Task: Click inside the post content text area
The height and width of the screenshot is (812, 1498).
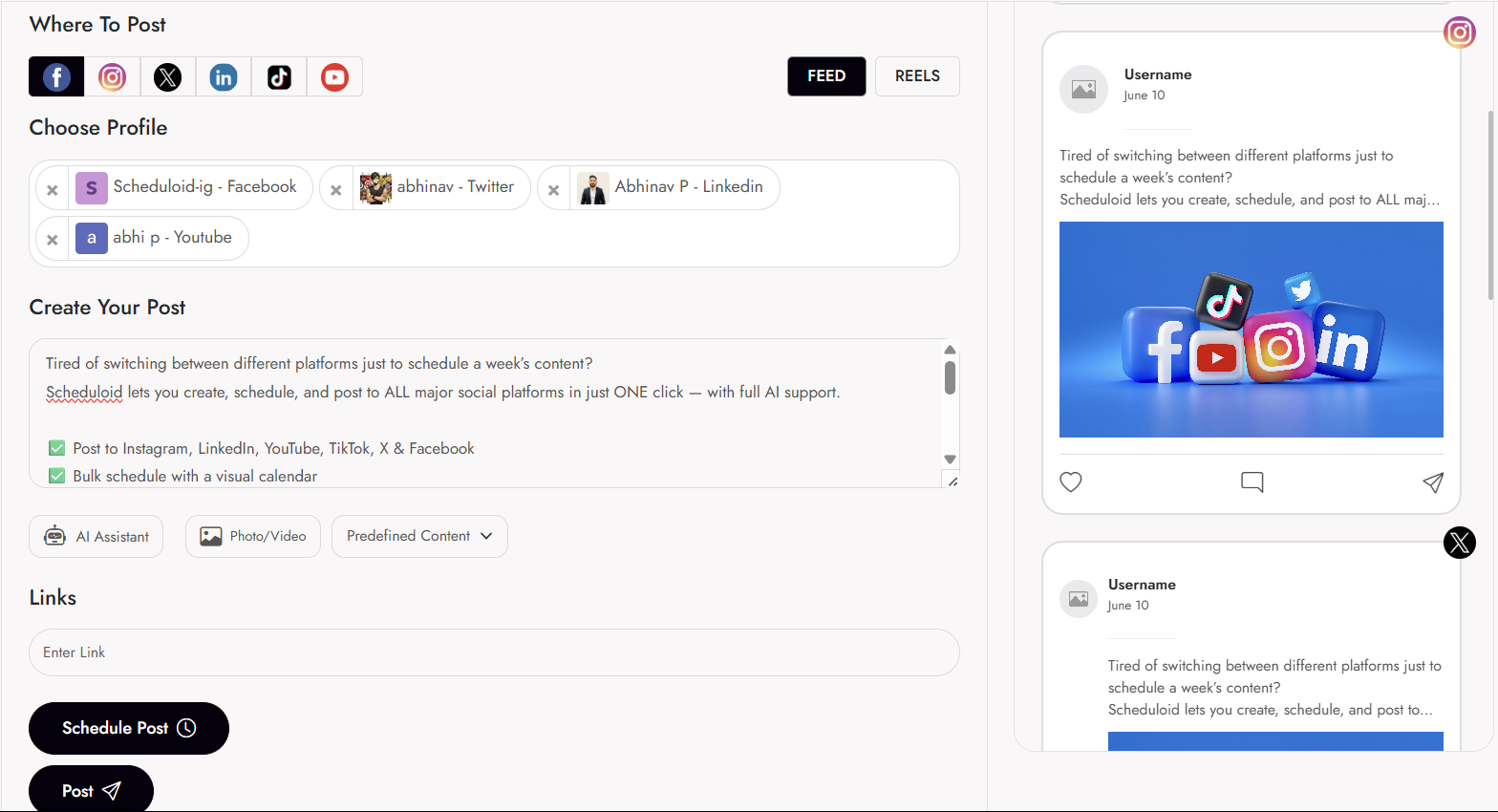Action: click(x=485, y=413)
